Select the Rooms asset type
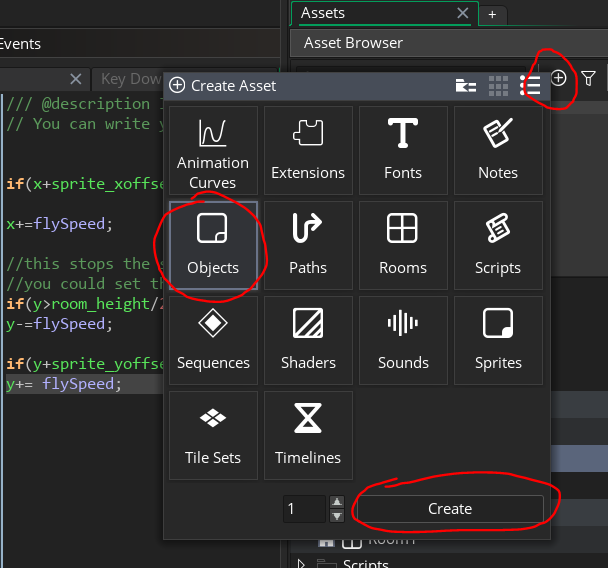The width and height of the screenshot is (608, 568). (x=403, y=245)
